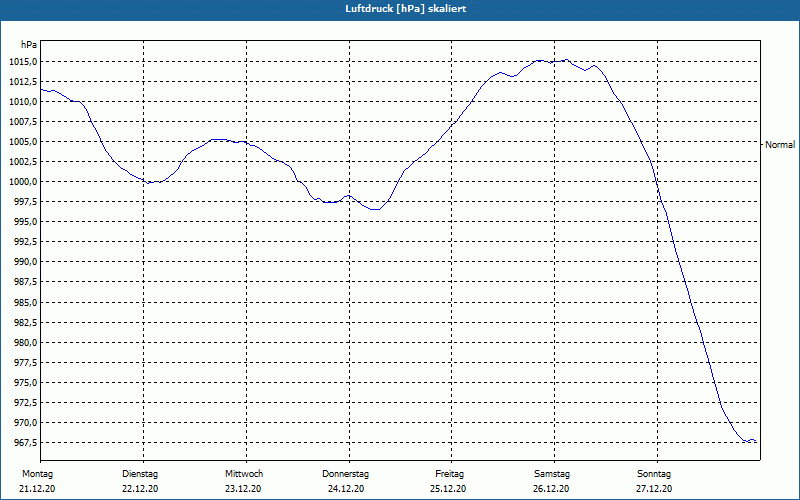
Task: Click the chart title "Luftdruck [hPa] skaliert"
Action: 406,9
